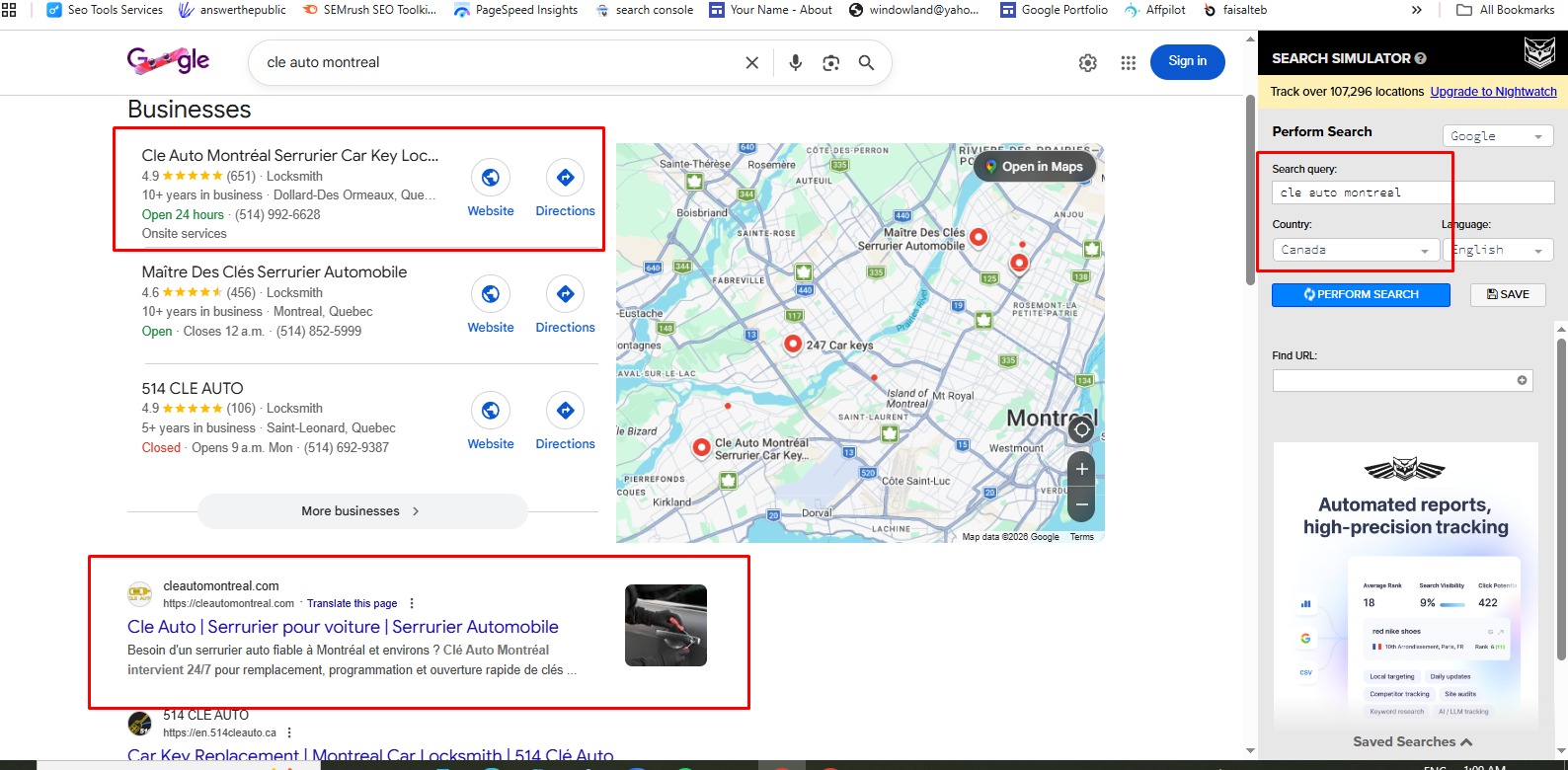1568x770 pixels.
Task: Visit website of Maître Des Clés
Action: (x=491, y=304)
